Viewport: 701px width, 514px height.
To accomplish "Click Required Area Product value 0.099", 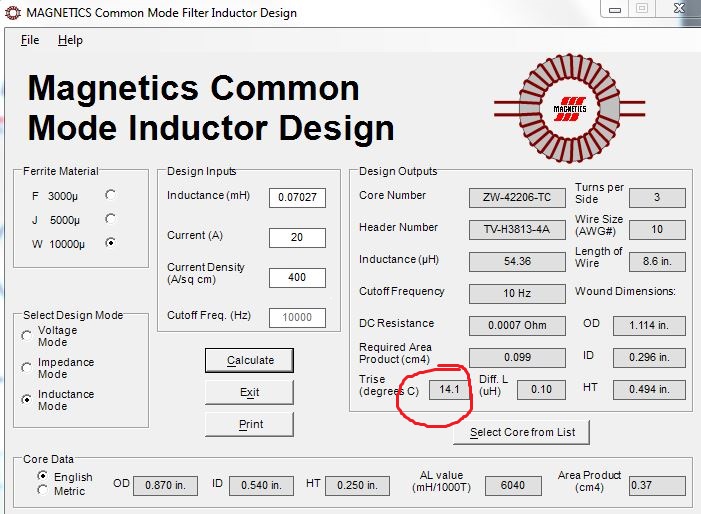I will pos(517,358).
